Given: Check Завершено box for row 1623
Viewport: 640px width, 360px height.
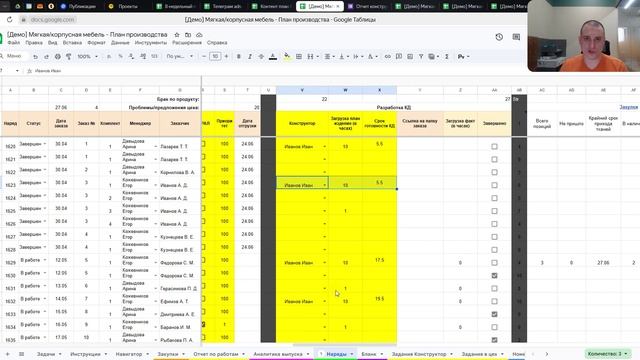Looking at the screenshot, I should coord(494,185).
